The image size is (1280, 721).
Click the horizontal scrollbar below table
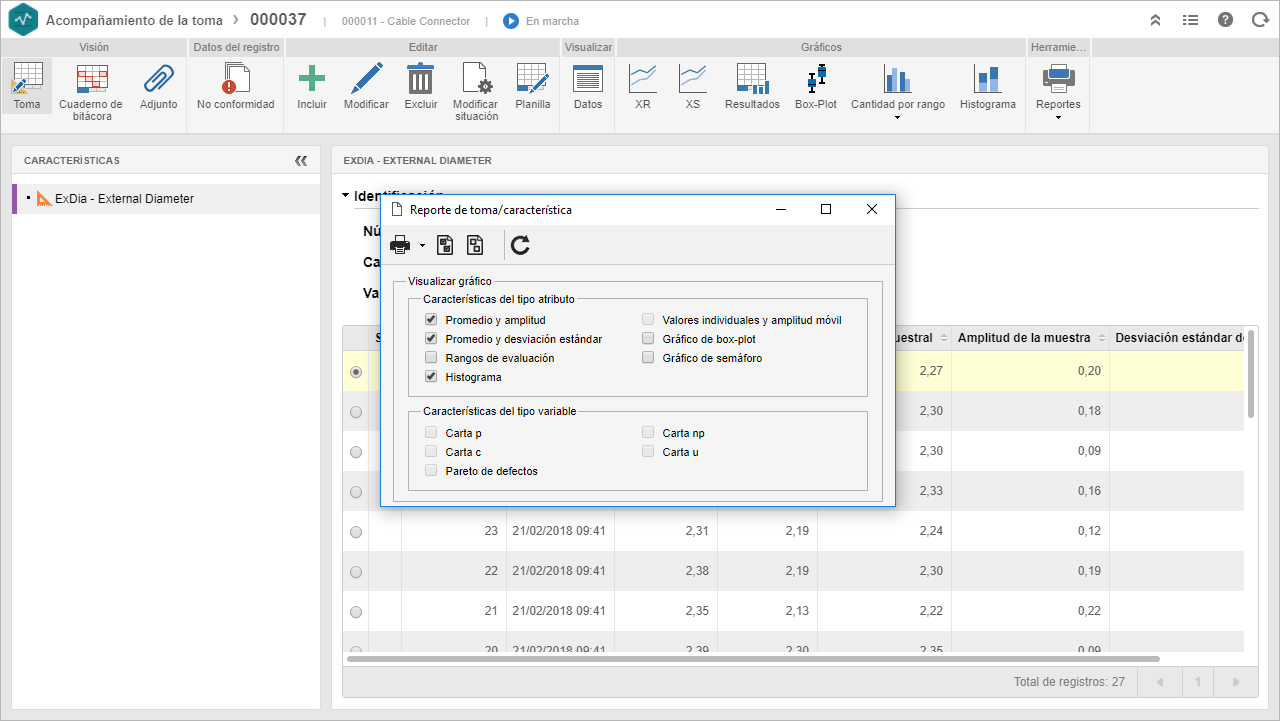[x=753, y=659]
